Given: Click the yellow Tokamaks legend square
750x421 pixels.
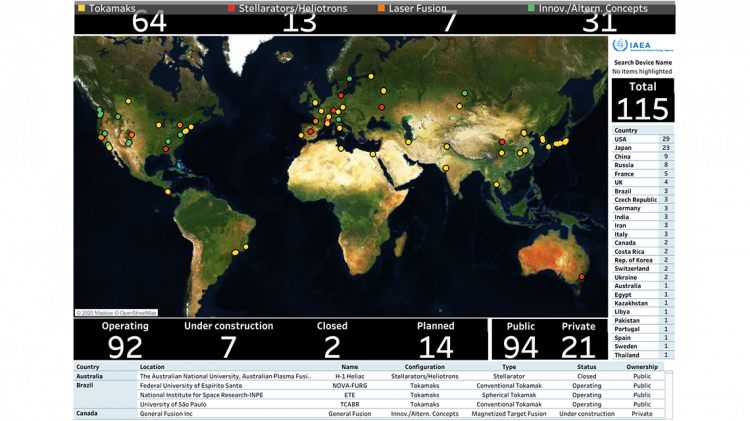Looking at the screenshot, I should [81, 8].
